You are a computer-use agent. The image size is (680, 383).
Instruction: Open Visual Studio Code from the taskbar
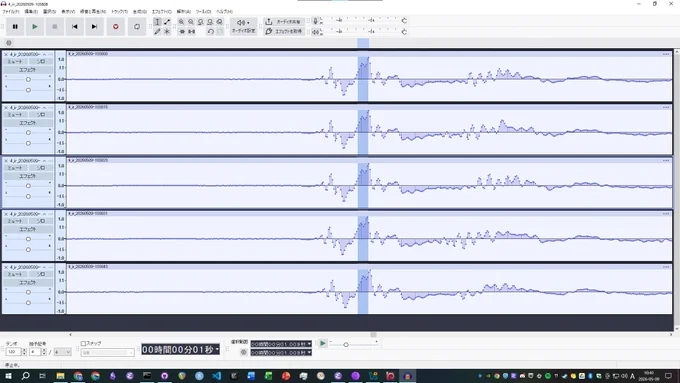click(216, 376)
